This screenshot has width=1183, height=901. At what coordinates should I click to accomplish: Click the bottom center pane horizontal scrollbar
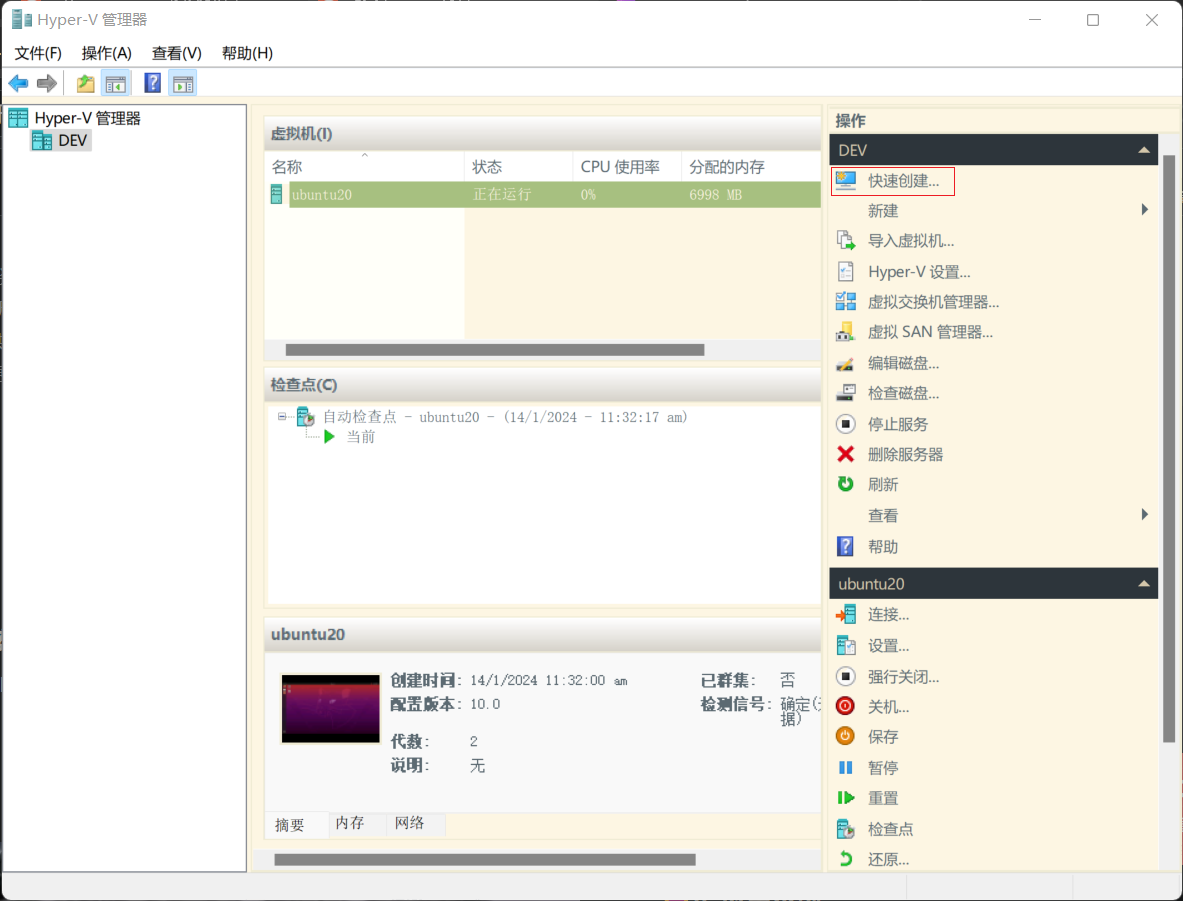coord(485,859)
